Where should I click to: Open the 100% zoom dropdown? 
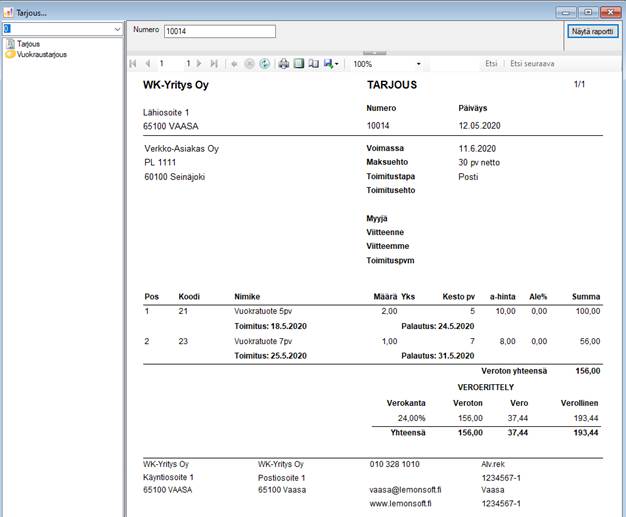418,64
